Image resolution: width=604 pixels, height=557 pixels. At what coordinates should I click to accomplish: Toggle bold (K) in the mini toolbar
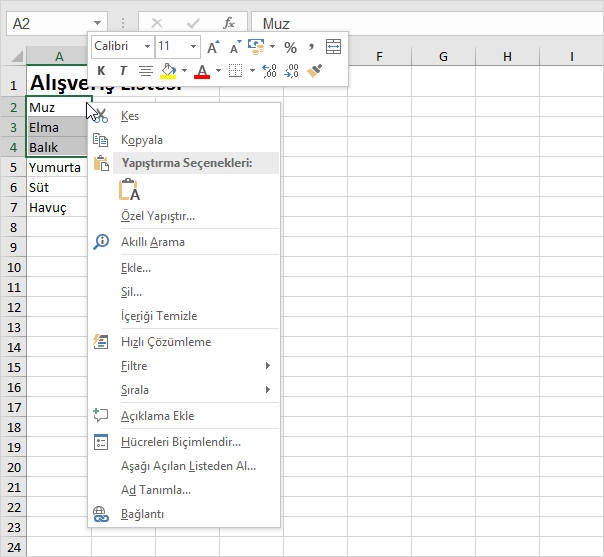pos(101,70)
